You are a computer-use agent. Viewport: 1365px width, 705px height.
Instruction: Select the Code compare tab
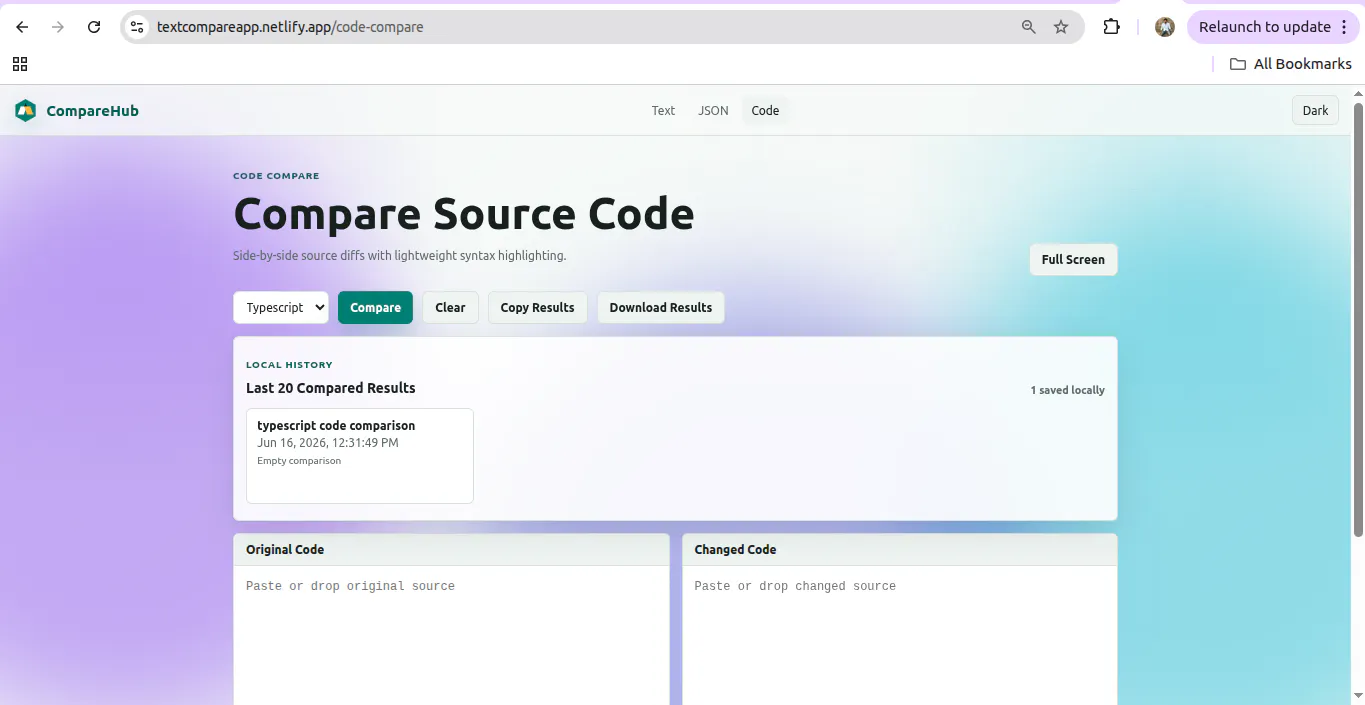click(765, 111)
